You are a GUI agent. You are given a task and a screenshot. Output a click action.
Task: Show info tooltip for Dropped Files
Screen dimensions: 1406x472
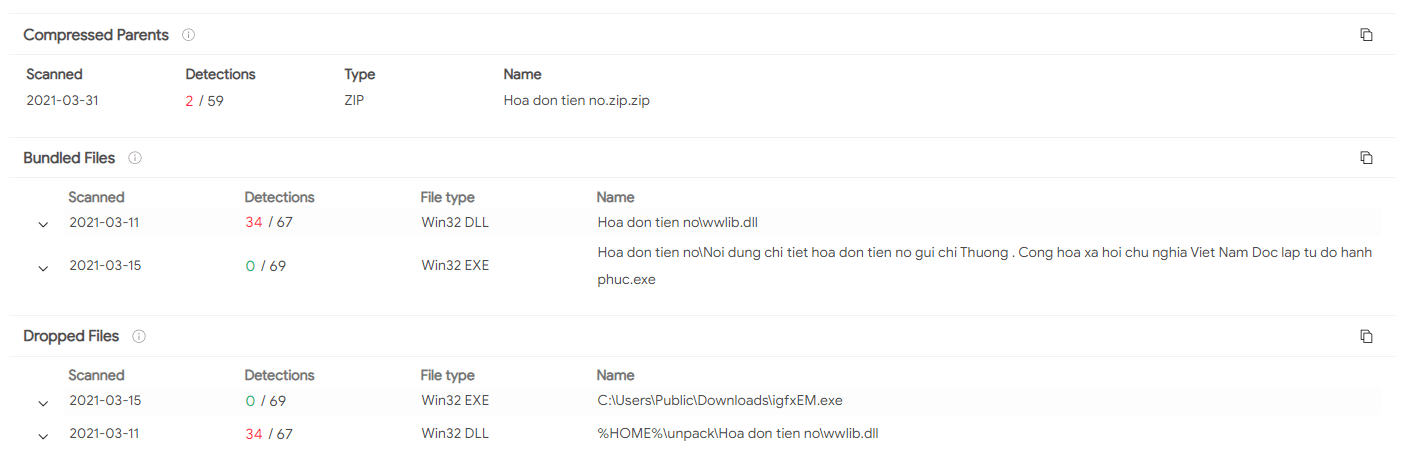[139, 336]
